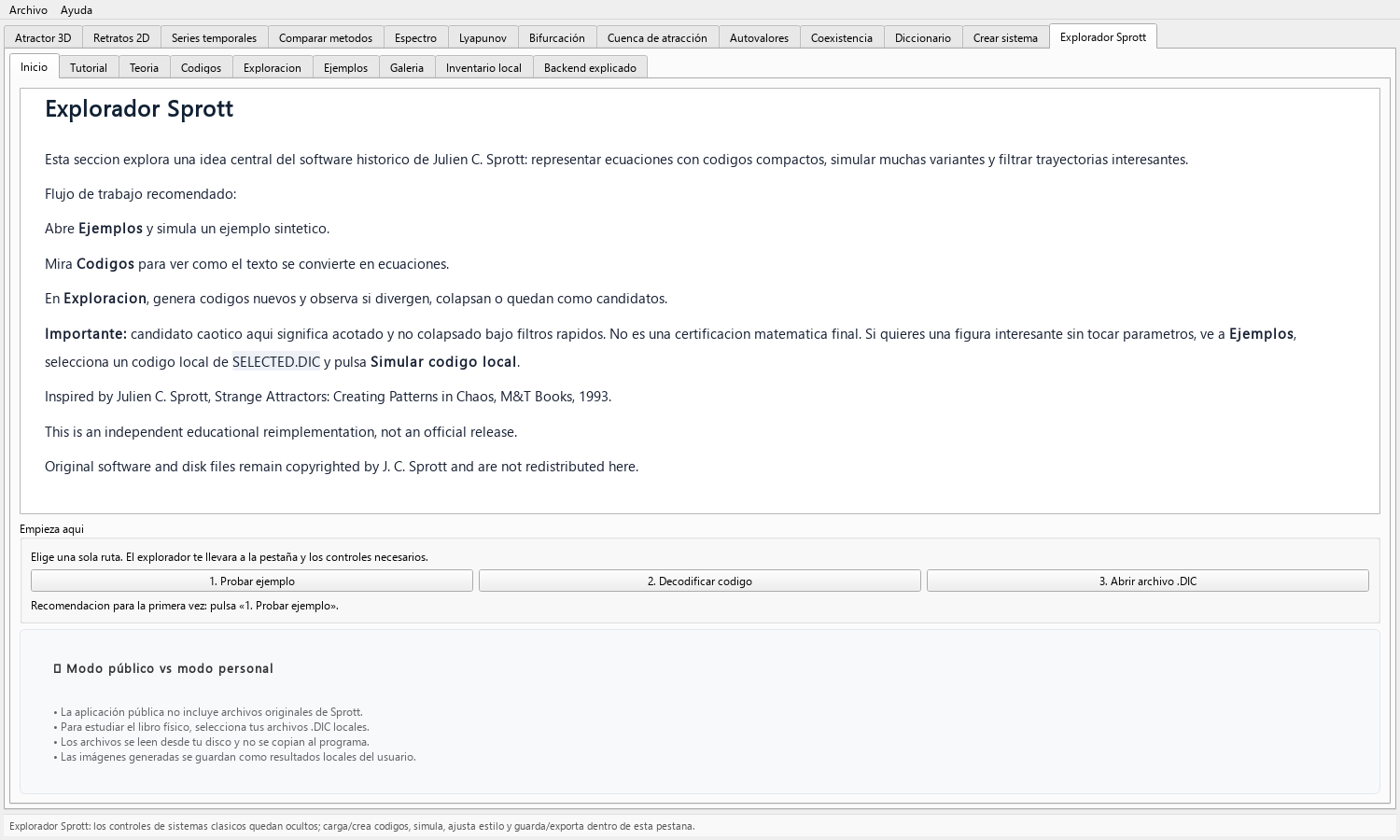The height and width of the screenshot is (840, 1400).
Task: Open the Ejemplos sub-tab
Action: pos(345,68)
